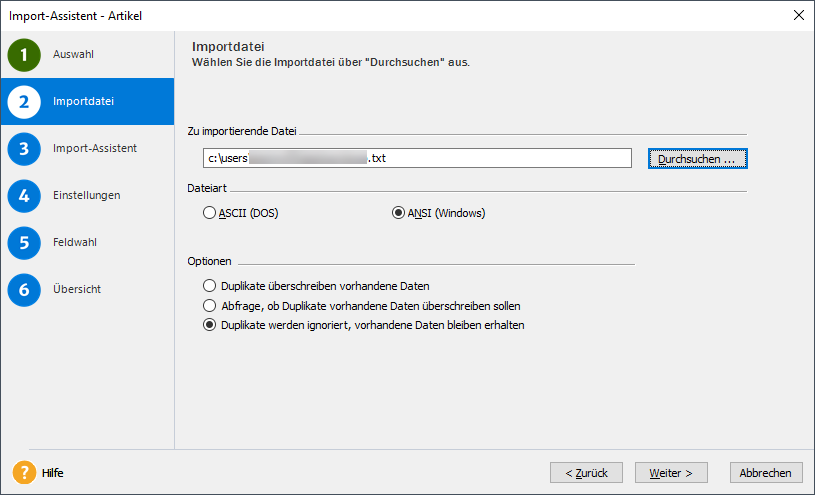The height and width of the screenshot is (495, 815).
Task: Click the step 6 number icon
Action: [24, 289]
